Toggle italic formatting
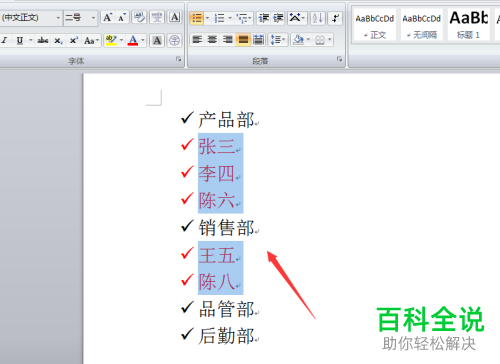 pos(5,41)
